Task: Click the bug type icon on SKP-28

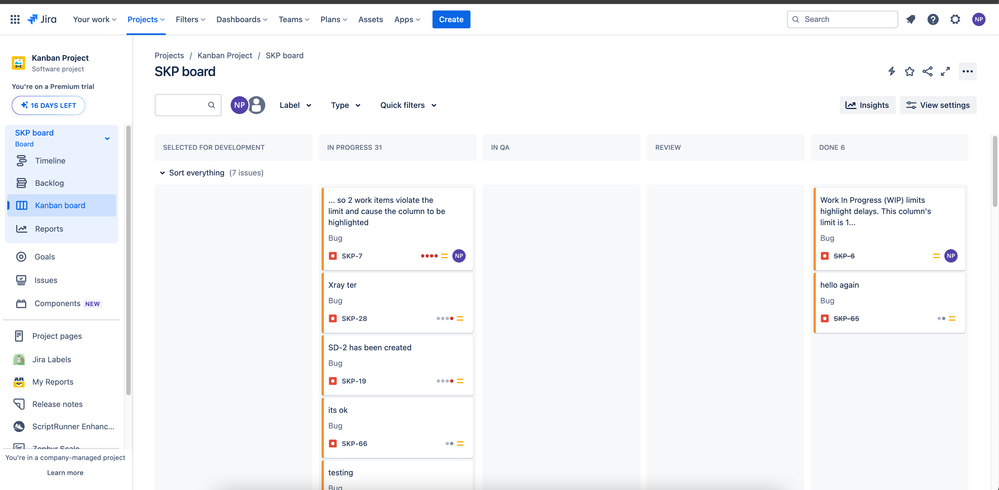Action: 333,319
